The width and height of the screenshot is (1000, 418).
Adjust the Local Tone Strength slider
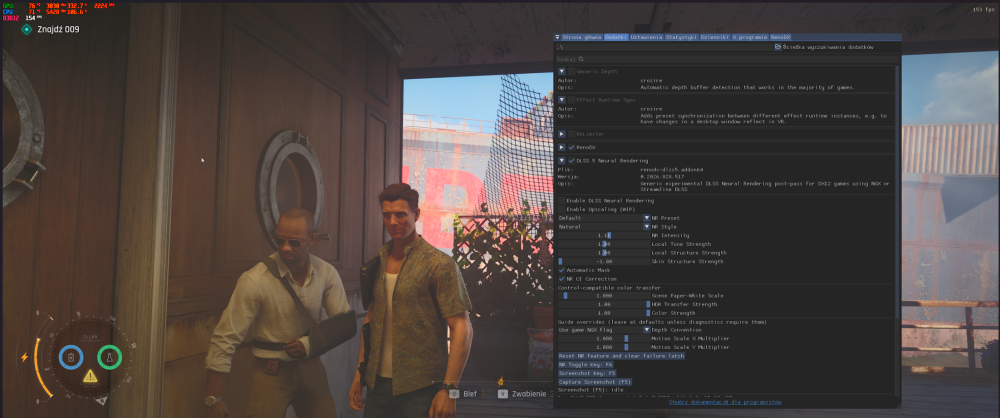point(604,244)
